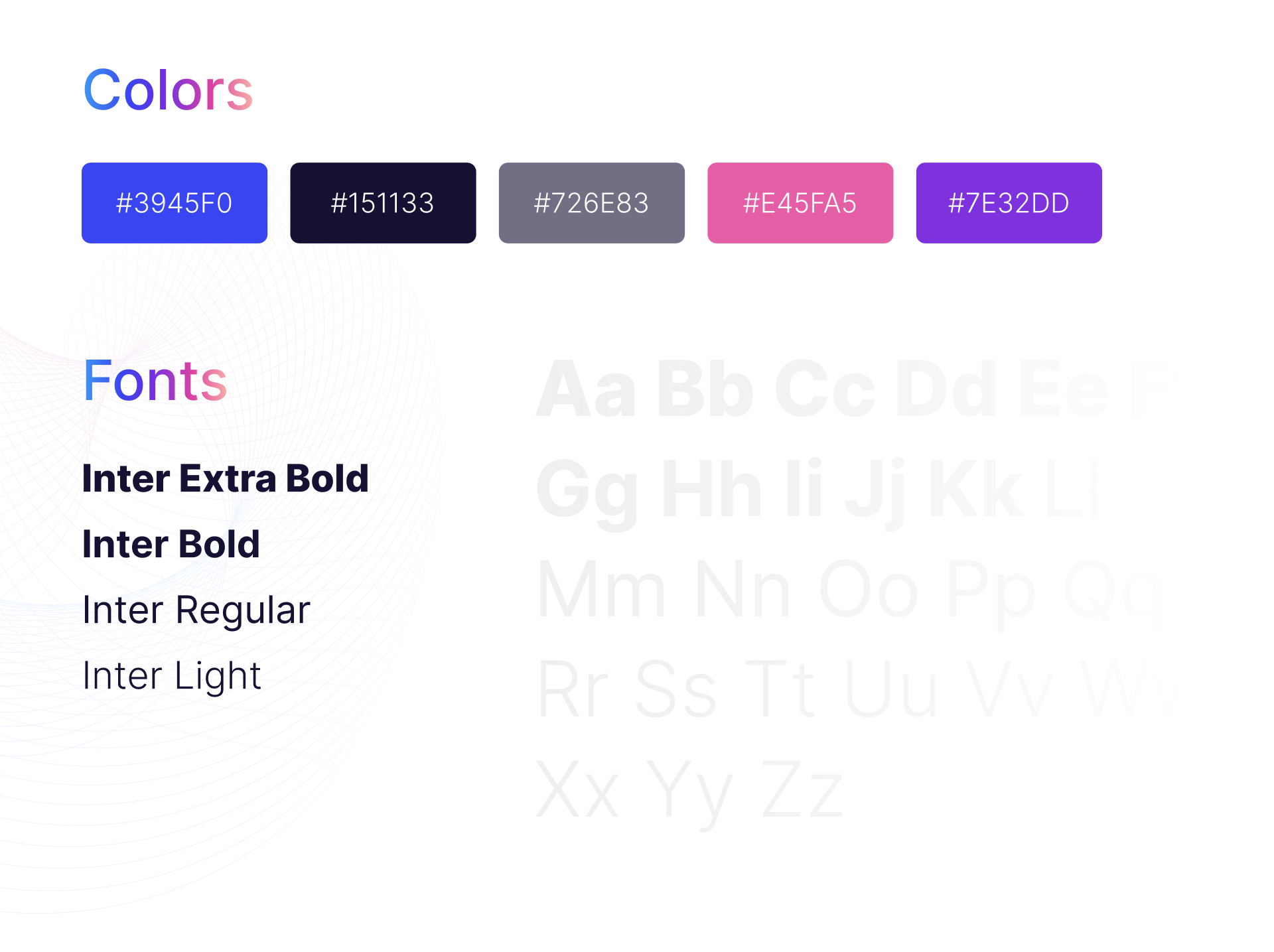This screenshot has height=952, width=1274.
Task: Click the 'Hh' bold specimen letters
Action: click(x=711, y=490)
